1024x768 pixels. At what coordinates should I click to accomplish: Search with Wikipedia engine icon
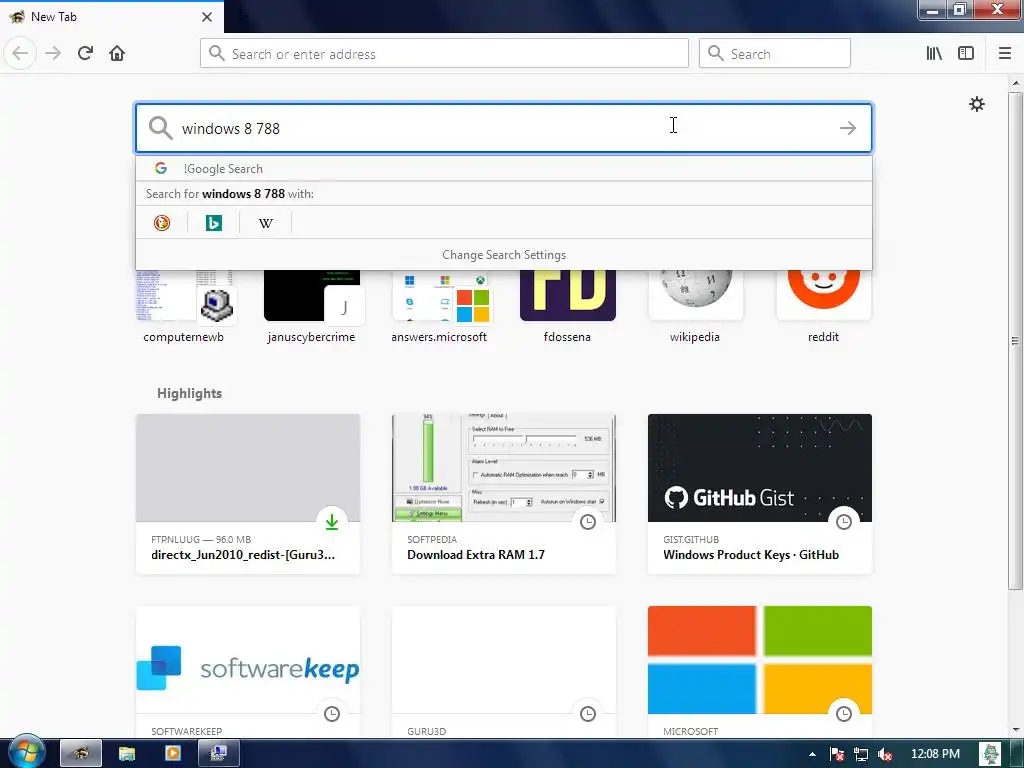(x=266, y=223)
